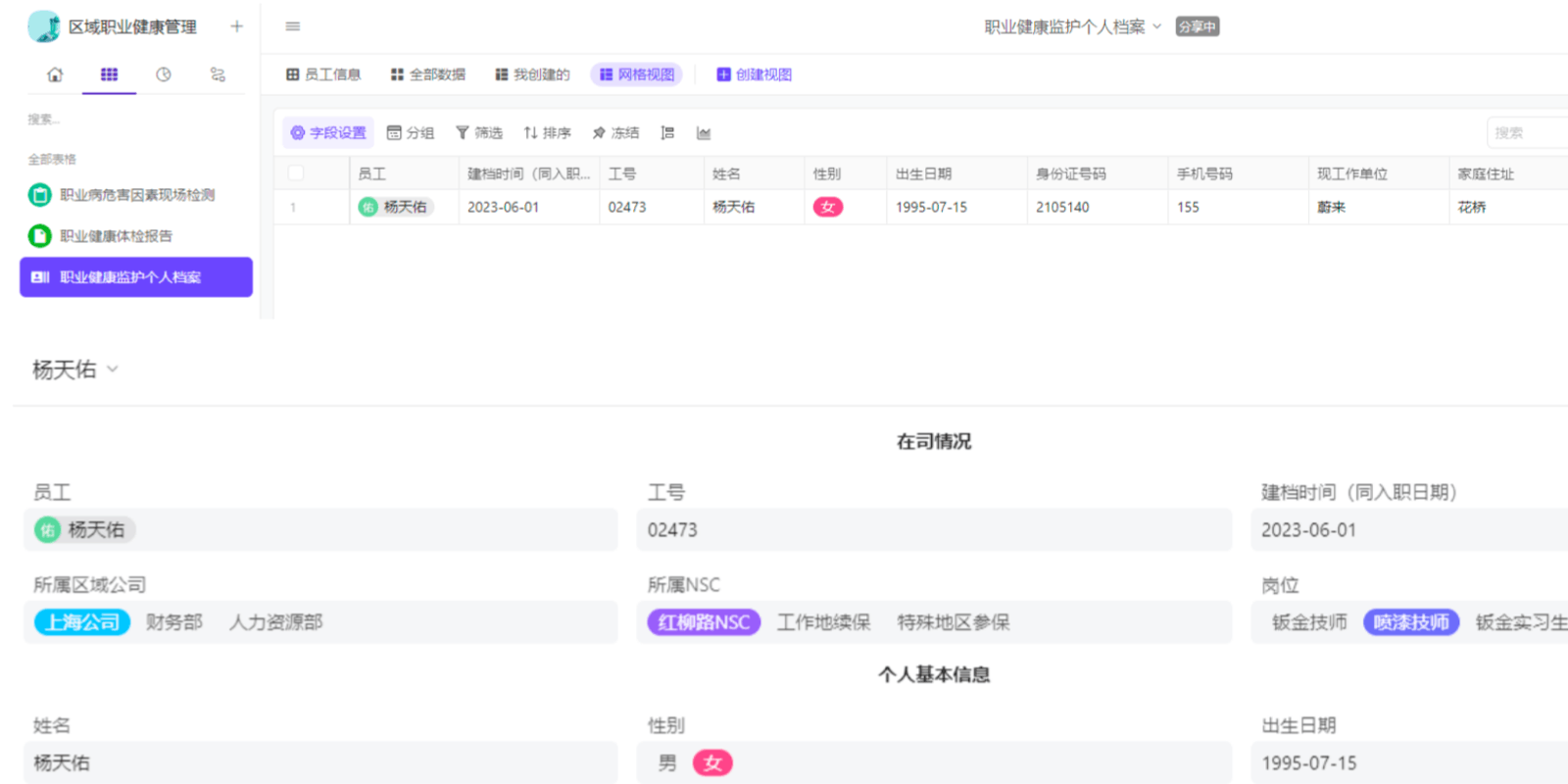This screenshot has width=1568, height=784.
Task: Click the row height icon in toolbar
Action: click(667, 133)
